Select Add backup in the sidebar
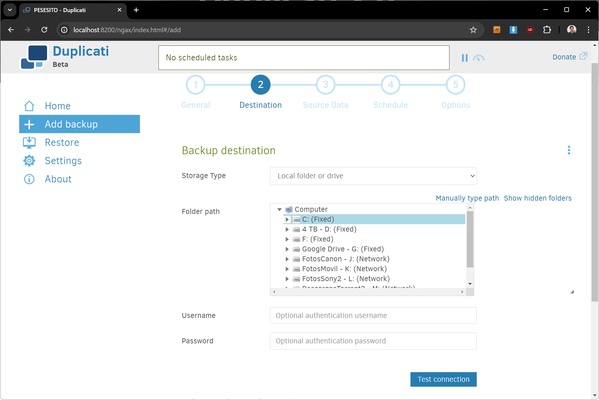The image size is (599, 400). 79,124
